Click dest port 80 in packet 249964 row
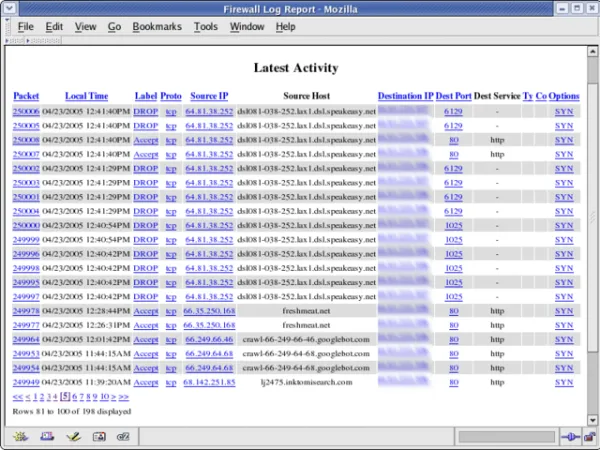600x450 pixels. click(453, 339)
